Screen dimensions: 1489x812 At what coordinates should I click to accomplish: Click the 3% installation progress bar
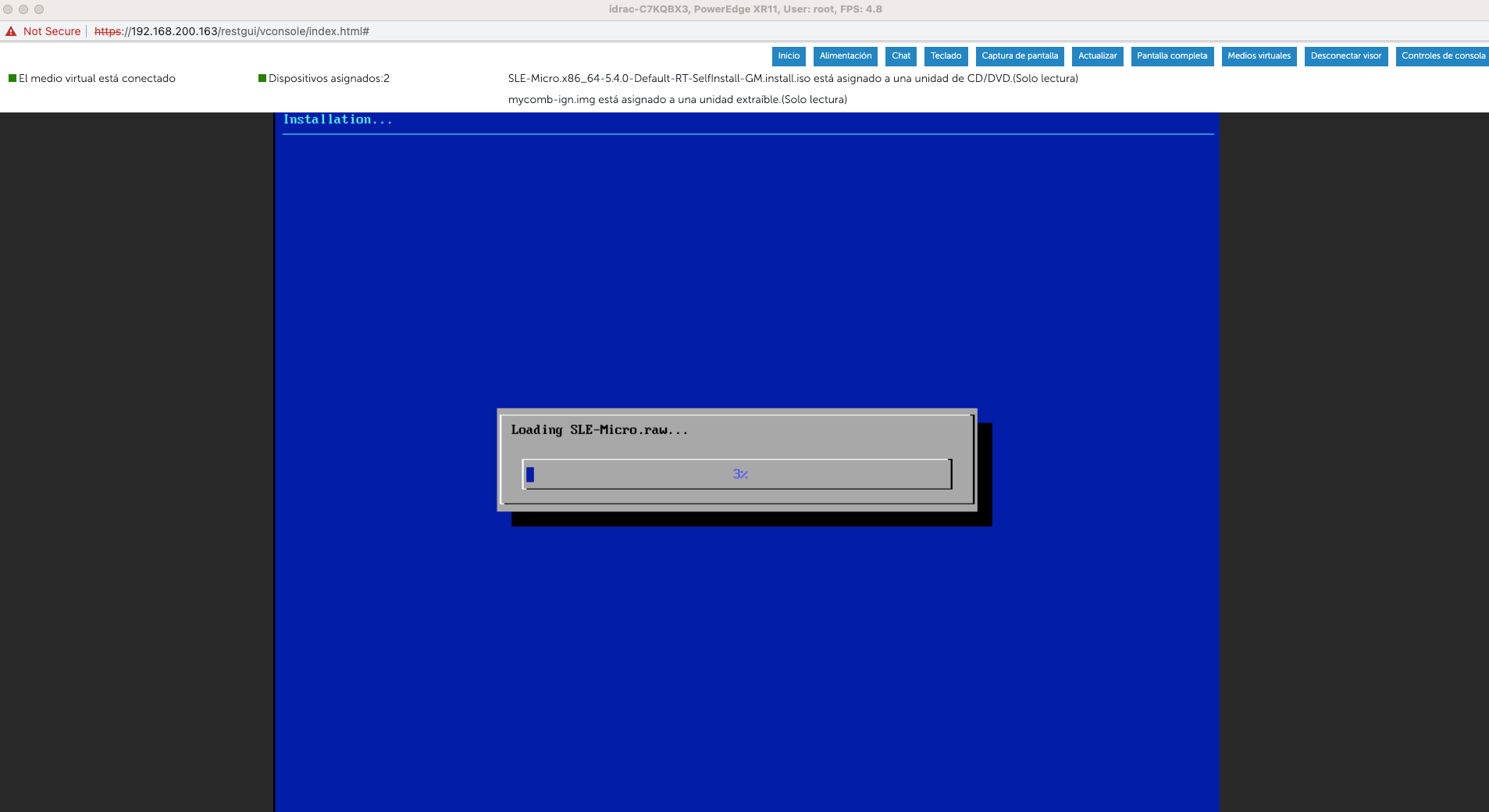(x=737, y=474)
